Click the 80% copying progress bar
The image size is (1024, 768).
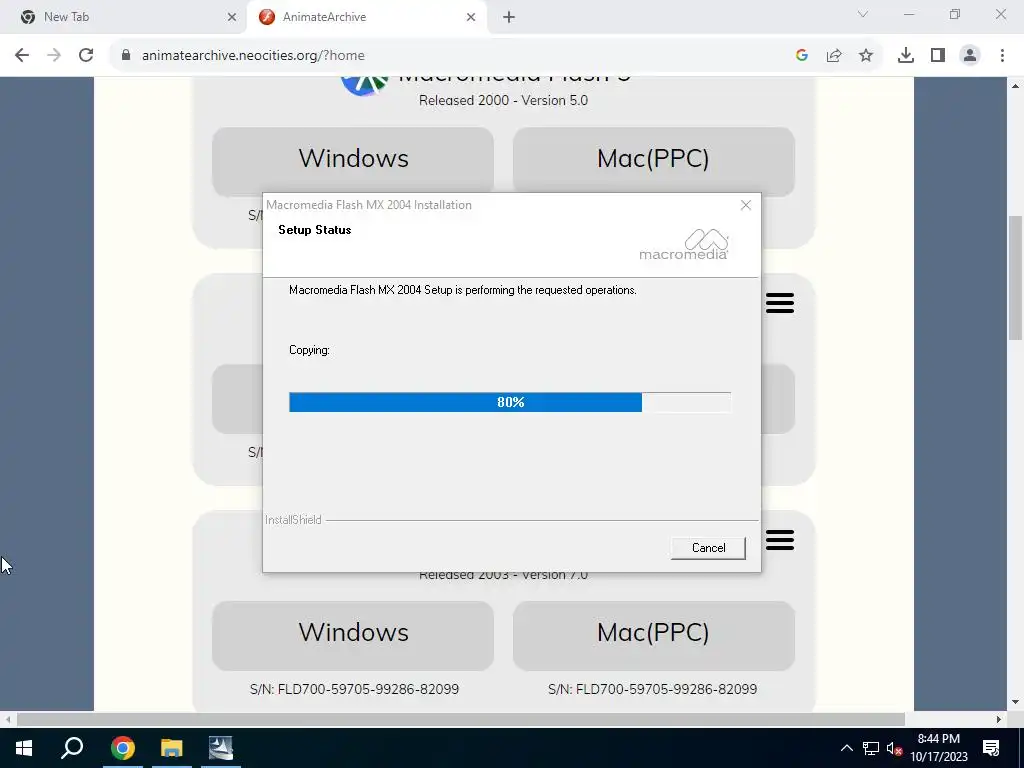coord(510,402)
